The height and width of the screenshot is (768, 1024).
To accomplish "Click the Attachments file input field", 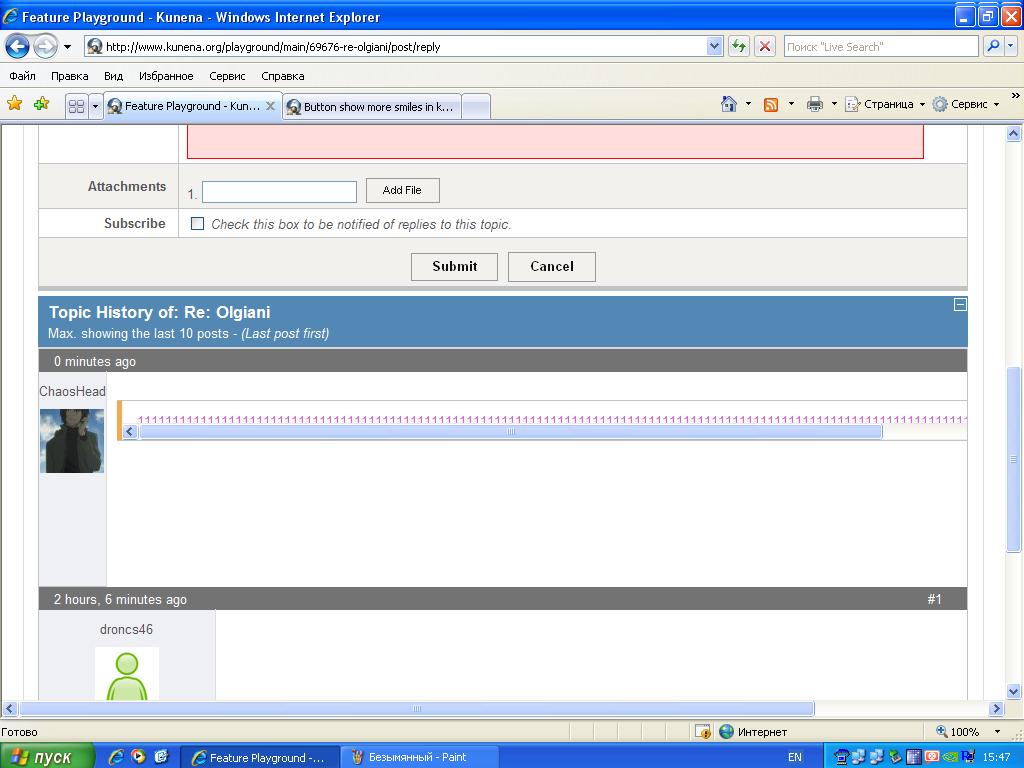I will [x=279, y=192].
